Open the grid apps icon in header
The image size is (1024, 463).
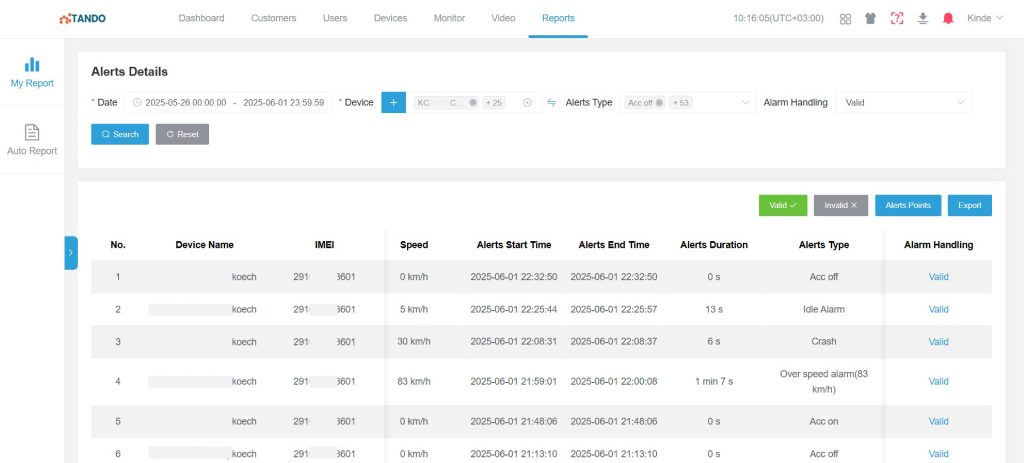[x=845, y=18]
